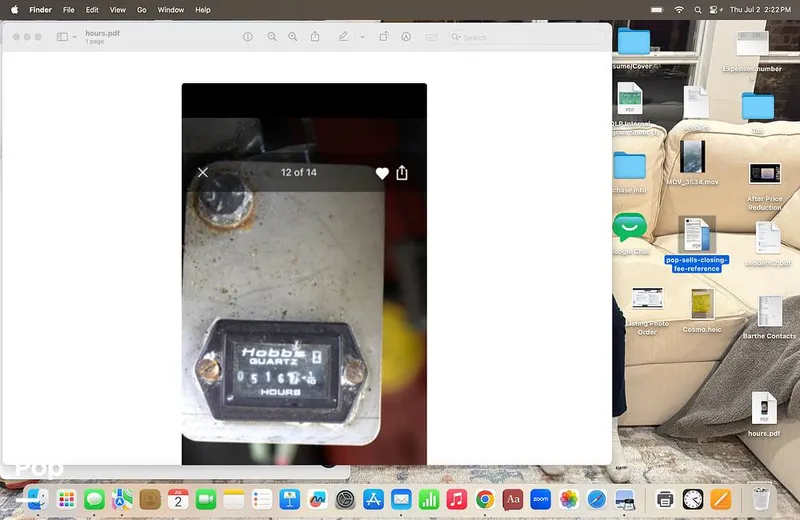Open the File menu
The width and height of the screenshot is (800, 520).
[x=68, y=10]
